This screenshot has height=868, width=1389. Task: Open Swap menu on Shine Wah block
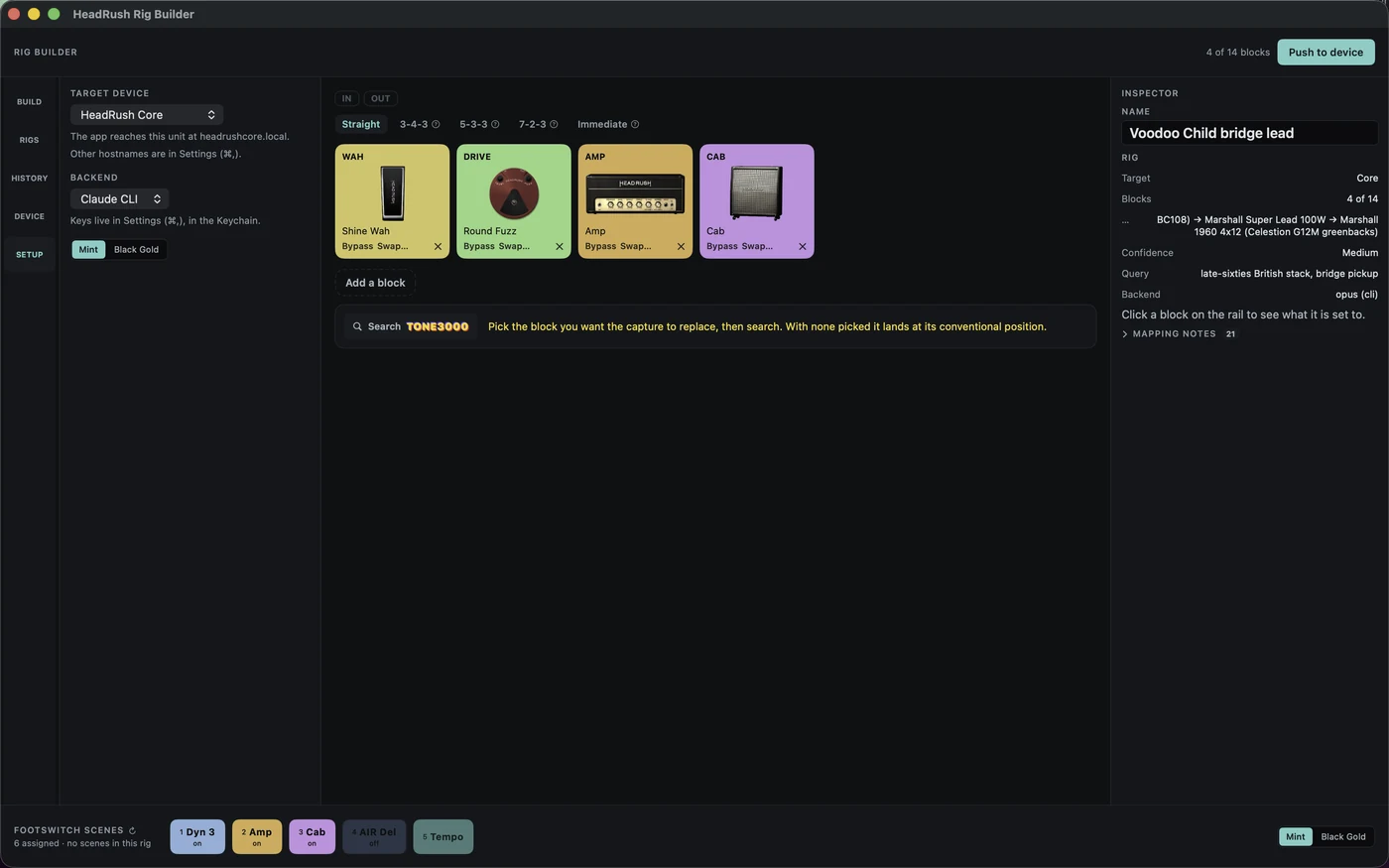click(x=392, y=246)
